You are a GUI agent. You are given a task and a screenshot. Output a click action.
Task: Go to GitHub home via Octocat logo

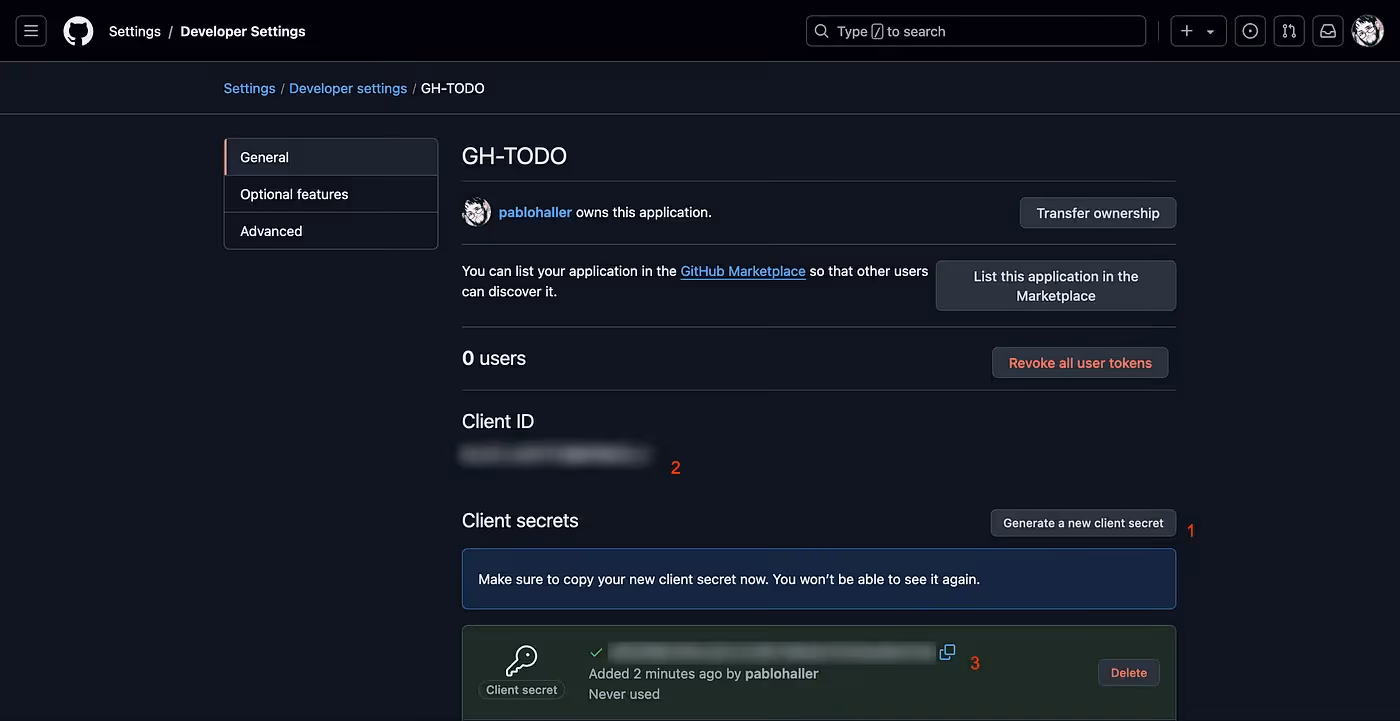78,31
